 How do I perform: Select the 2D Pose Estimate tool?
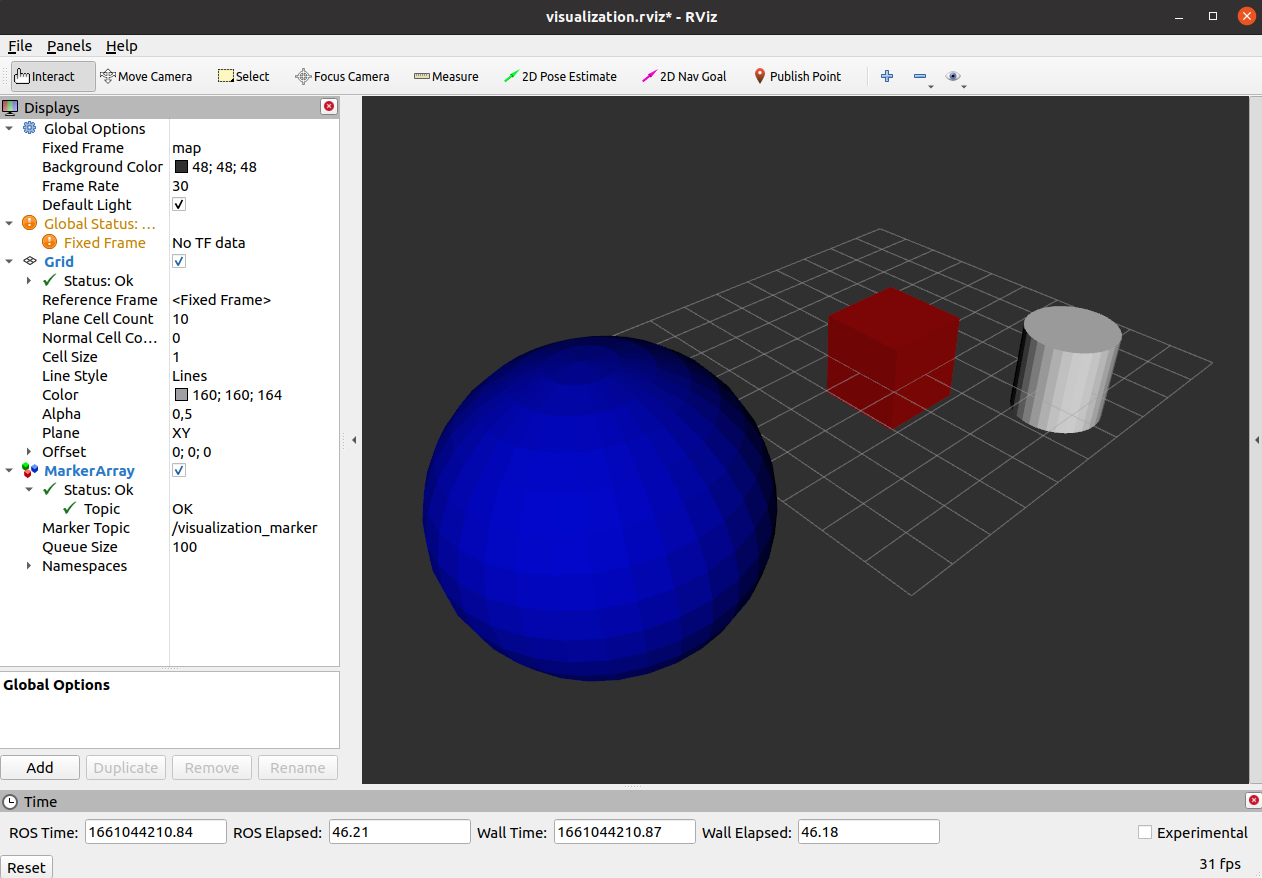[560, 76]
